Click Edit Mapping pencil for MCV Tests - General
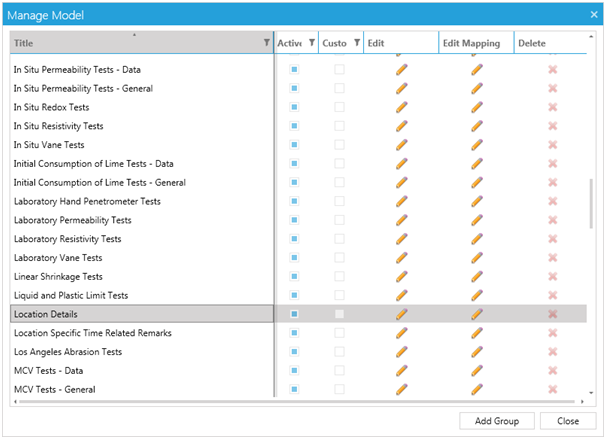 [x=477, y=389]
